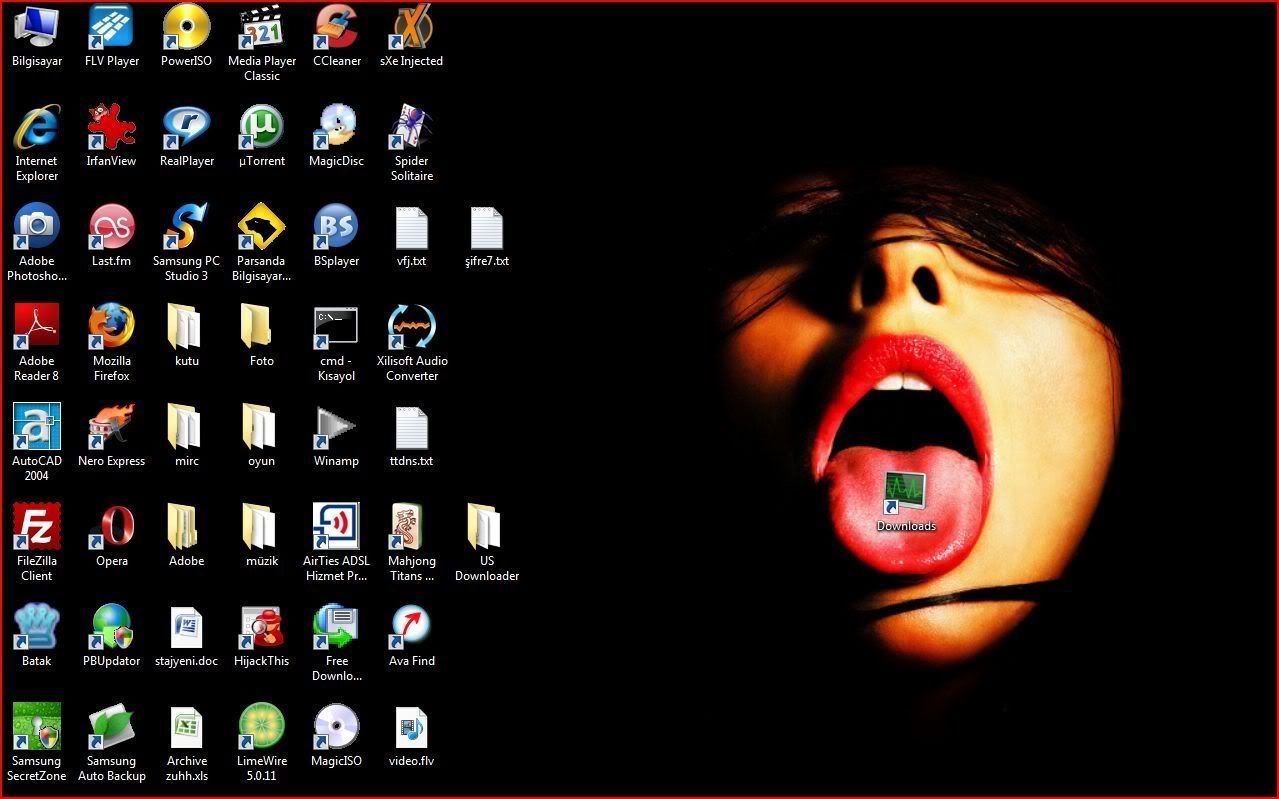The height and width of the screenshot is (799, 1279).
Task: Select the şifre7.txt text file
Action: click(487, 229)
